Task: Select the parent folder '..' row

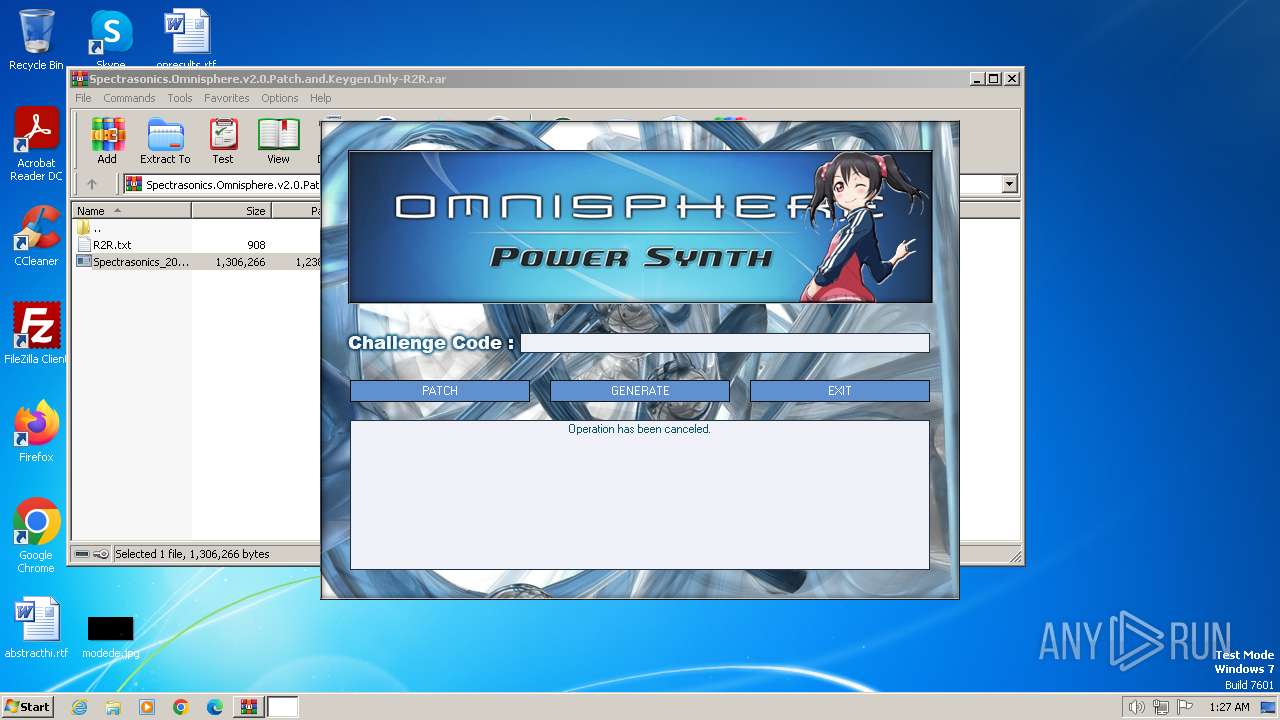Action: [196, 228]
